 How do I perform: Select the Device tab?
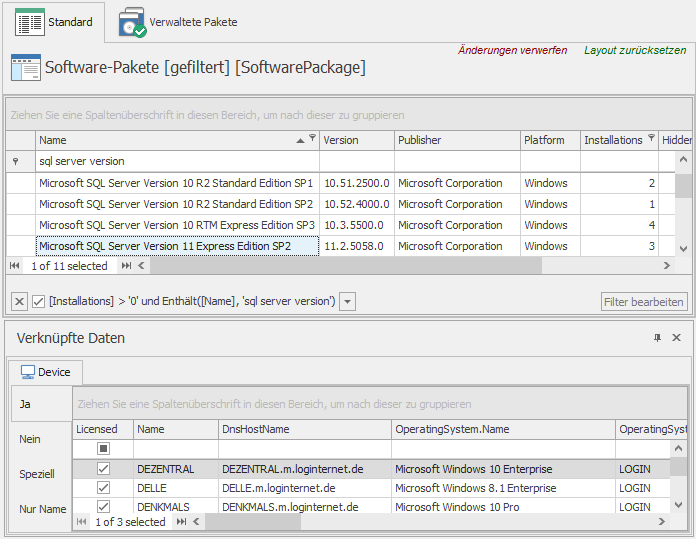point(45,372)
